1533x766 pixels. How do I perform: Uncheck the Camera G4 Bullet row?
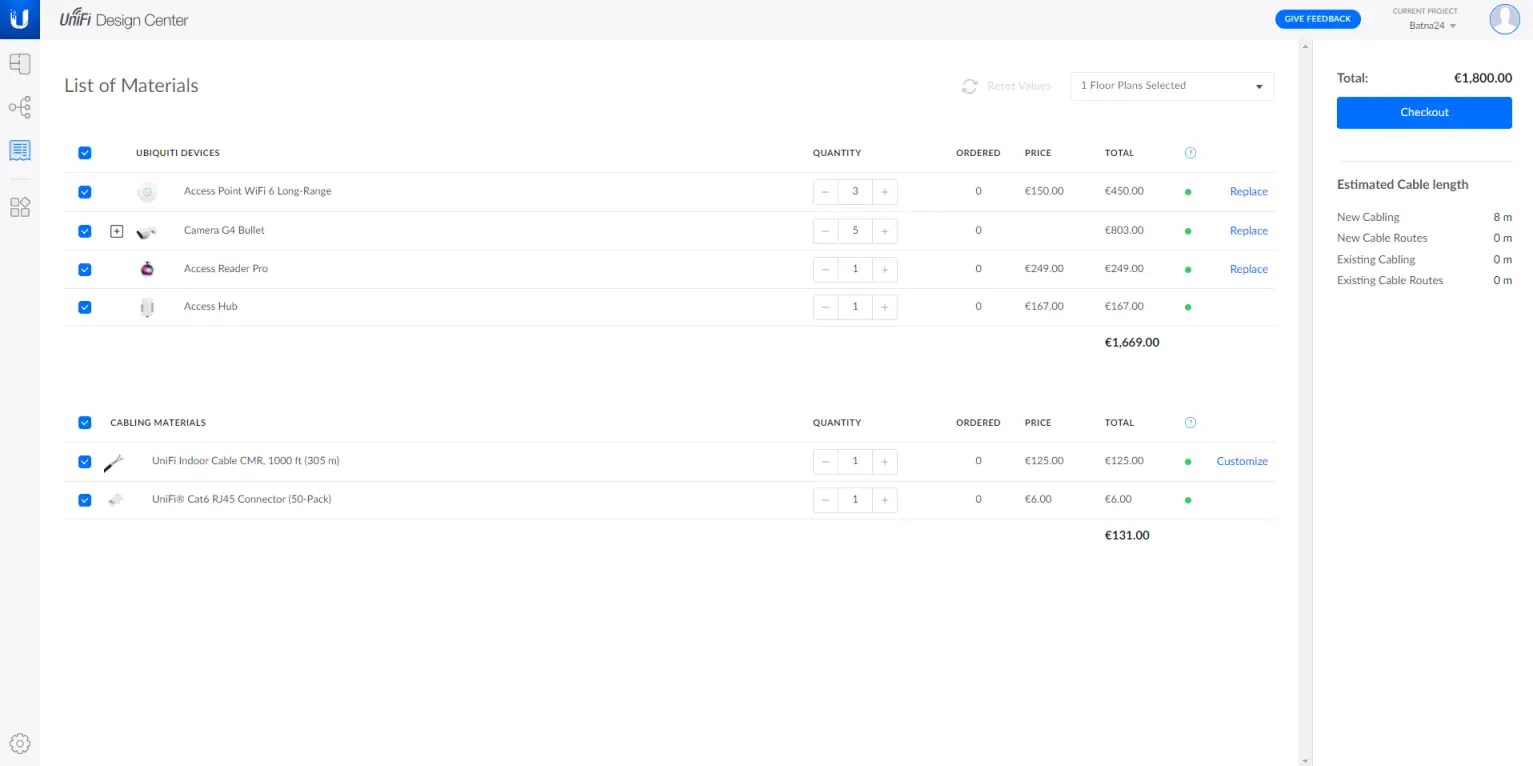click(84, 230)
